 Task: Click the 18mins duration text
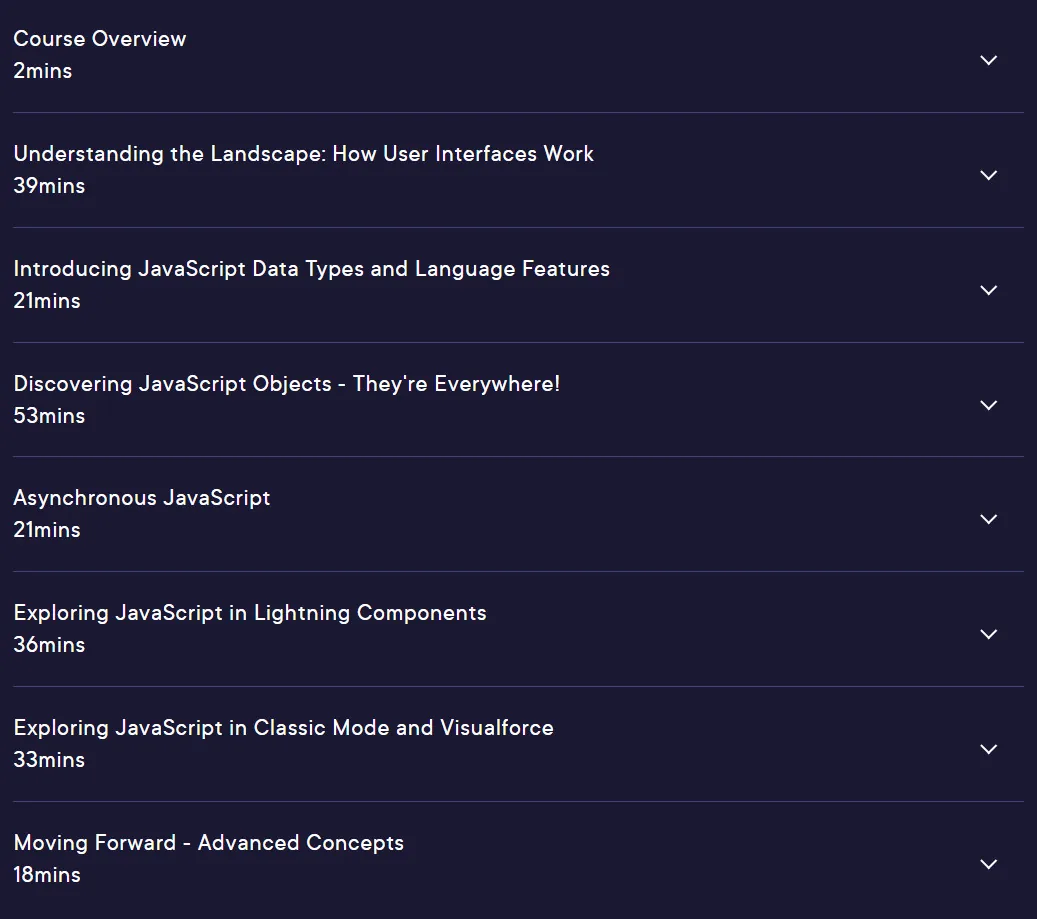(47, 875)
